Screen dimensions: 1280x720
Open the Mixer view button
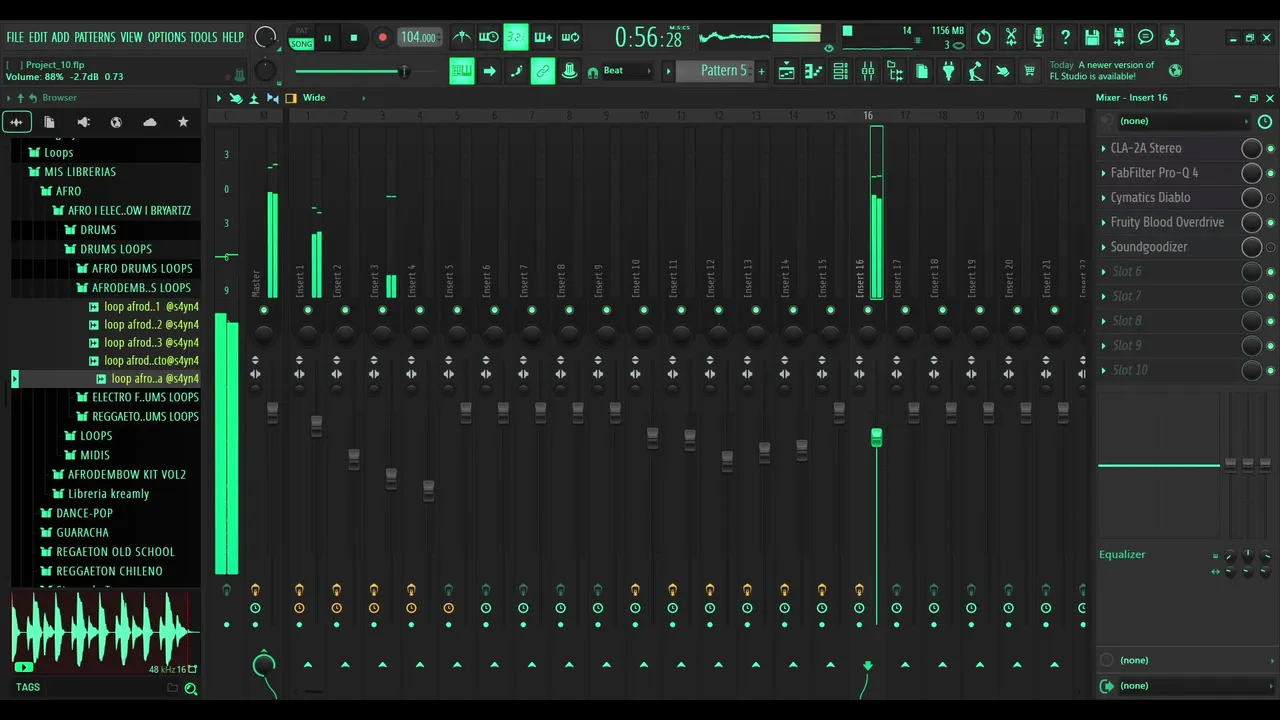[868, 71]
